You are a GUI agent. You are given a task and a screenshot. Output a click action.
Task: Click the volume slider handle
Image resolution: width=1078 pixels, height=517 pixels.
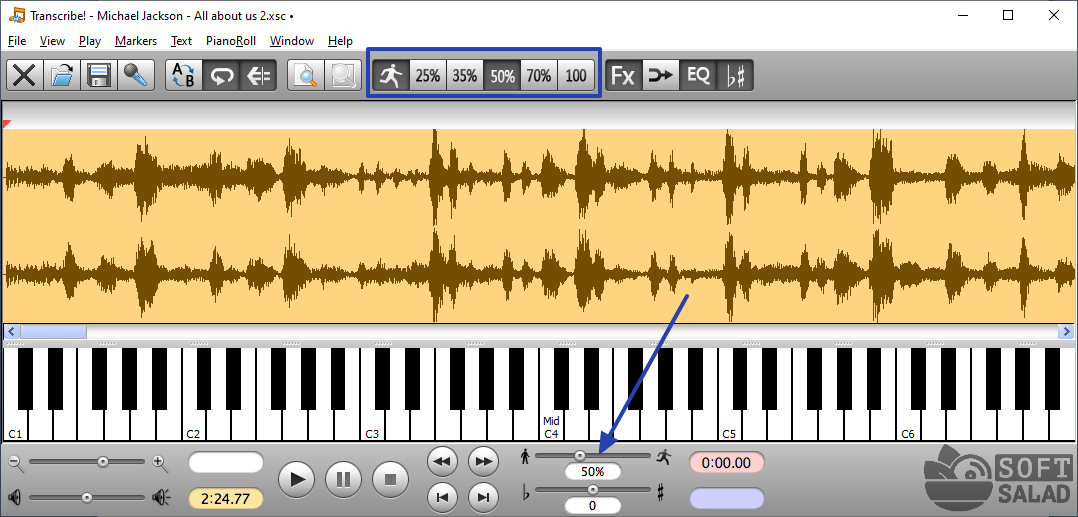(x=87, y=497)
